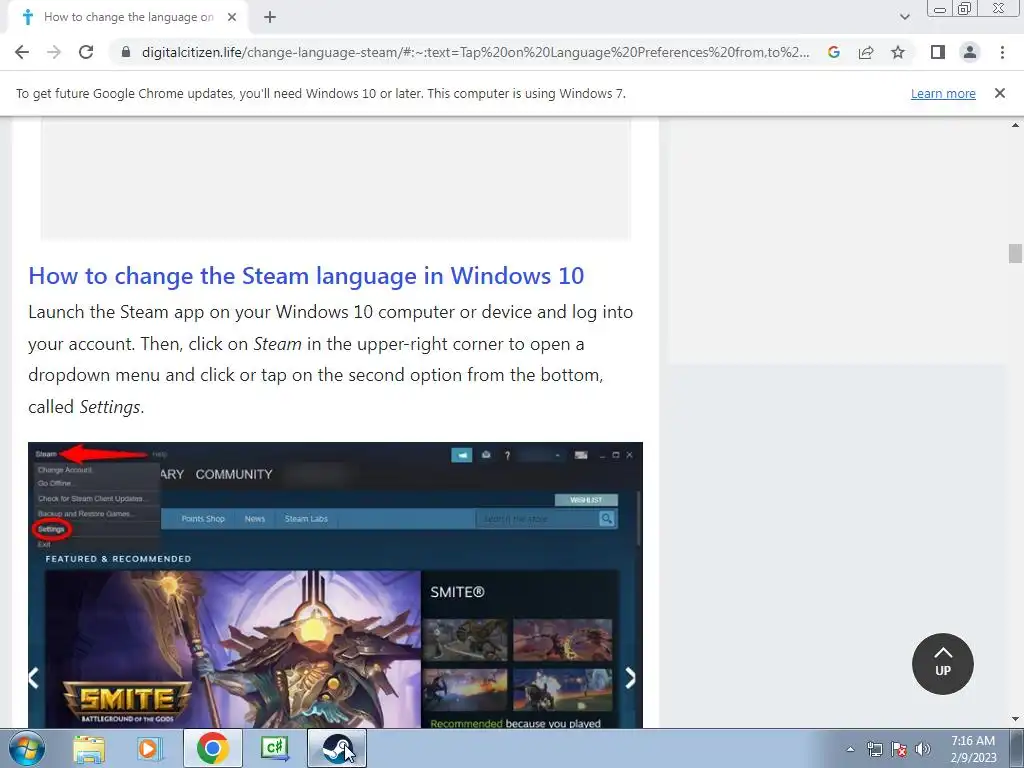
Task: Reload the current page
Action: tap(86, 52)
